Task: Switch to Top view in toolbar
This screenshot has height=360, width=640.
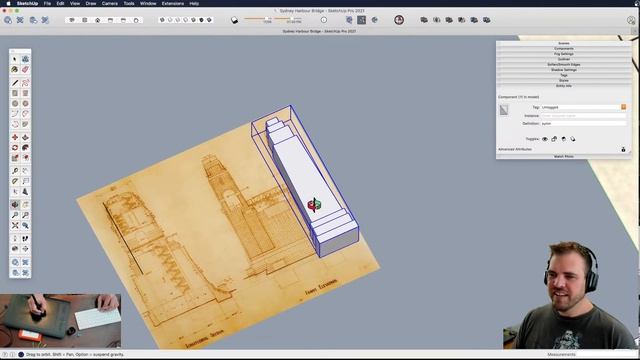Action: [x=85, y=20]
